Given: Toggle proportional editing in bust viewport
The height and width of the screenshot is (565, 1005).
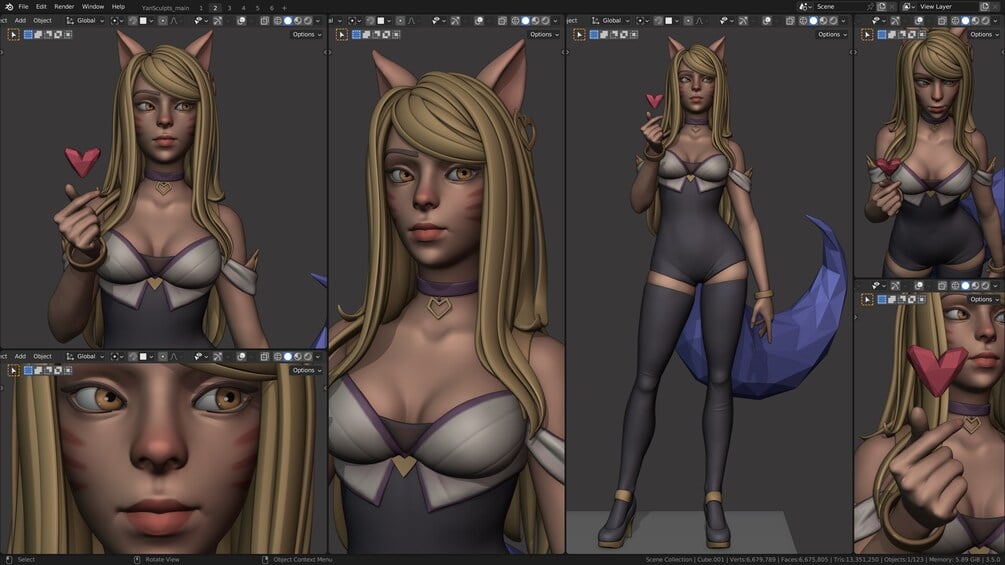Looking at the screenshot, I should (x=163, y=20).
